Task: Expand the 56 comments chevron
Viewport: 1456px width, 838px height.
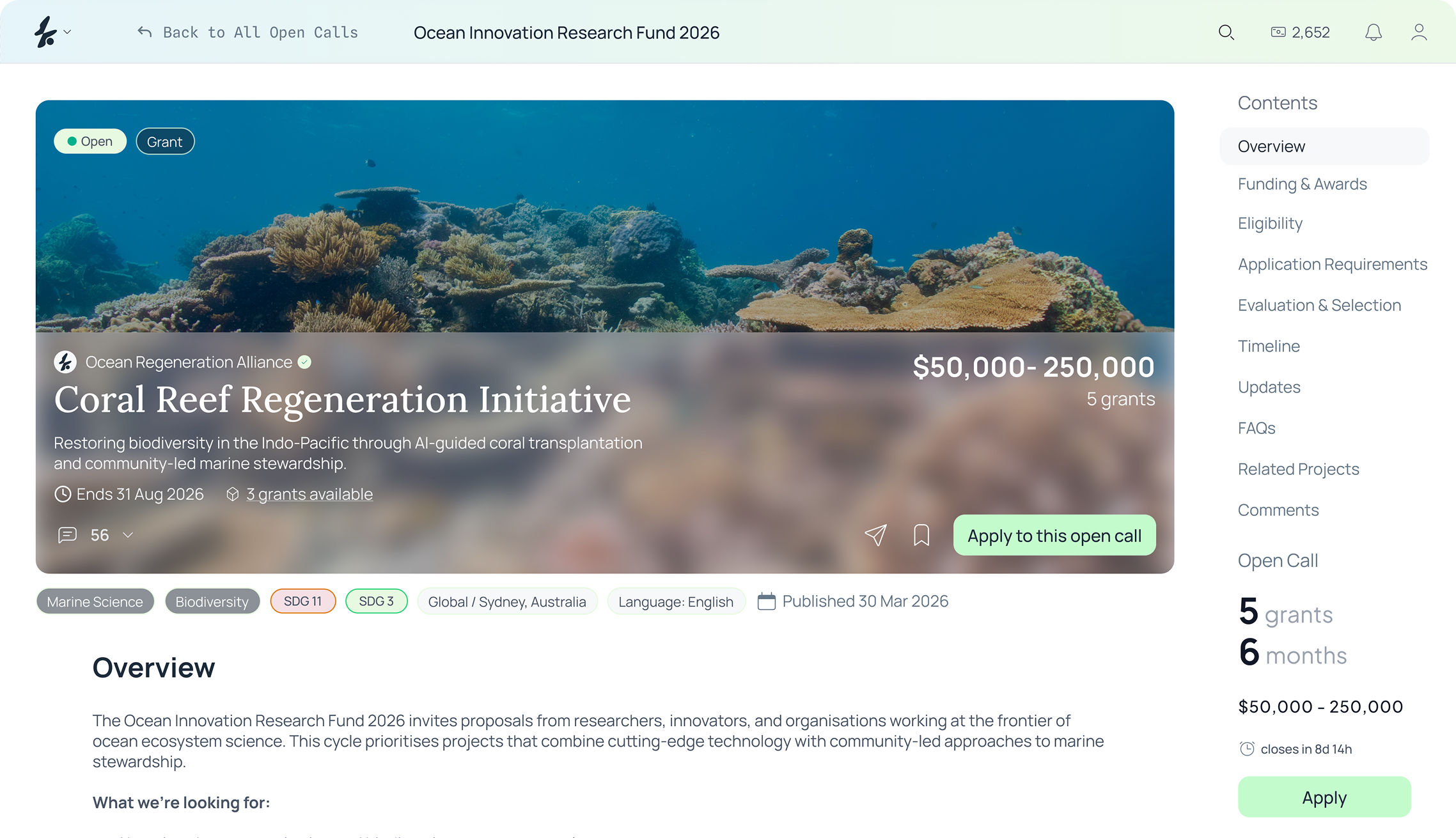Action: [x=128, y=535]
